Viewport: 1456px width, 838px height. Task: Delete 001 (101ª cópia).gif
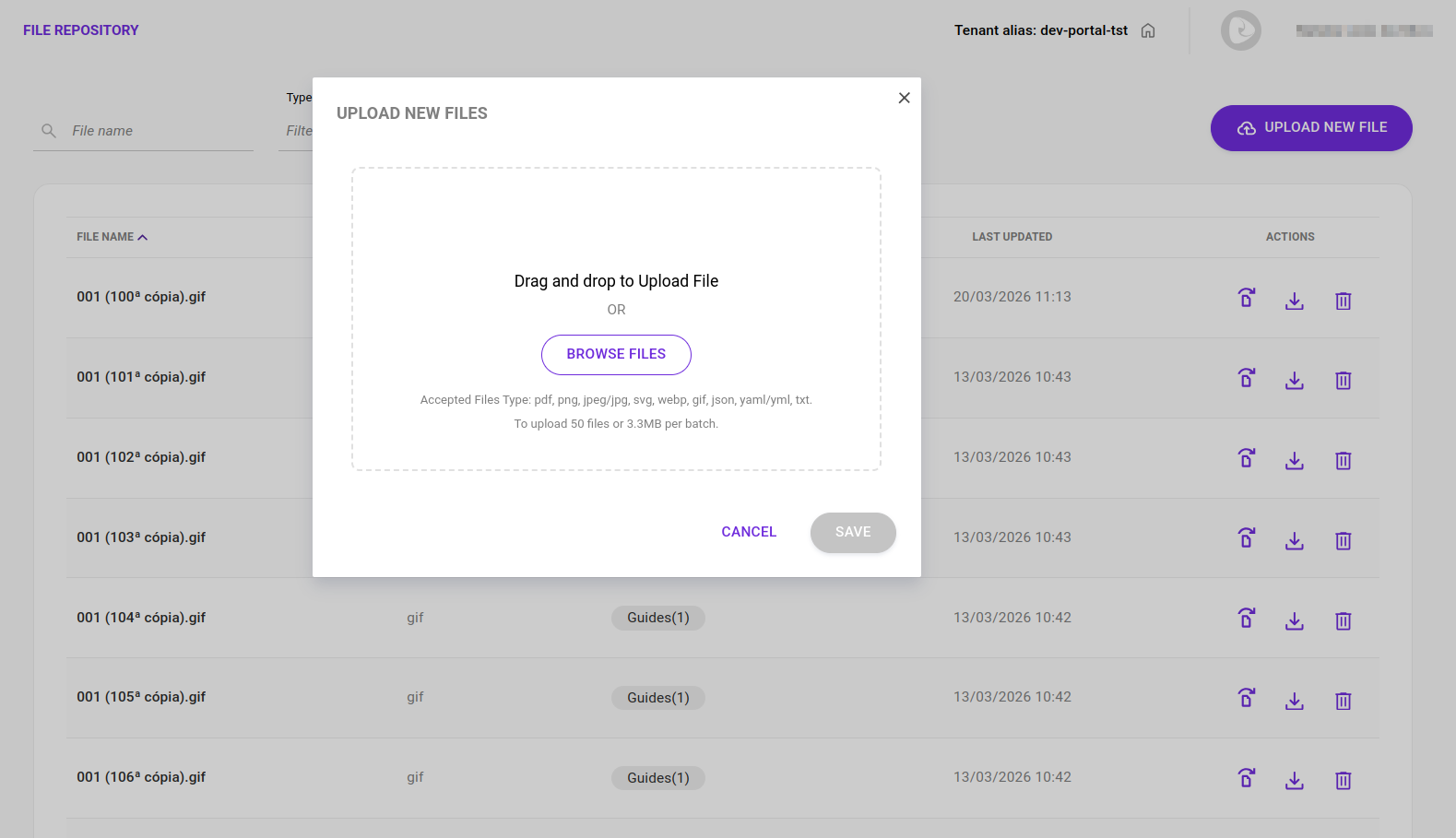tap(1344, 380)
